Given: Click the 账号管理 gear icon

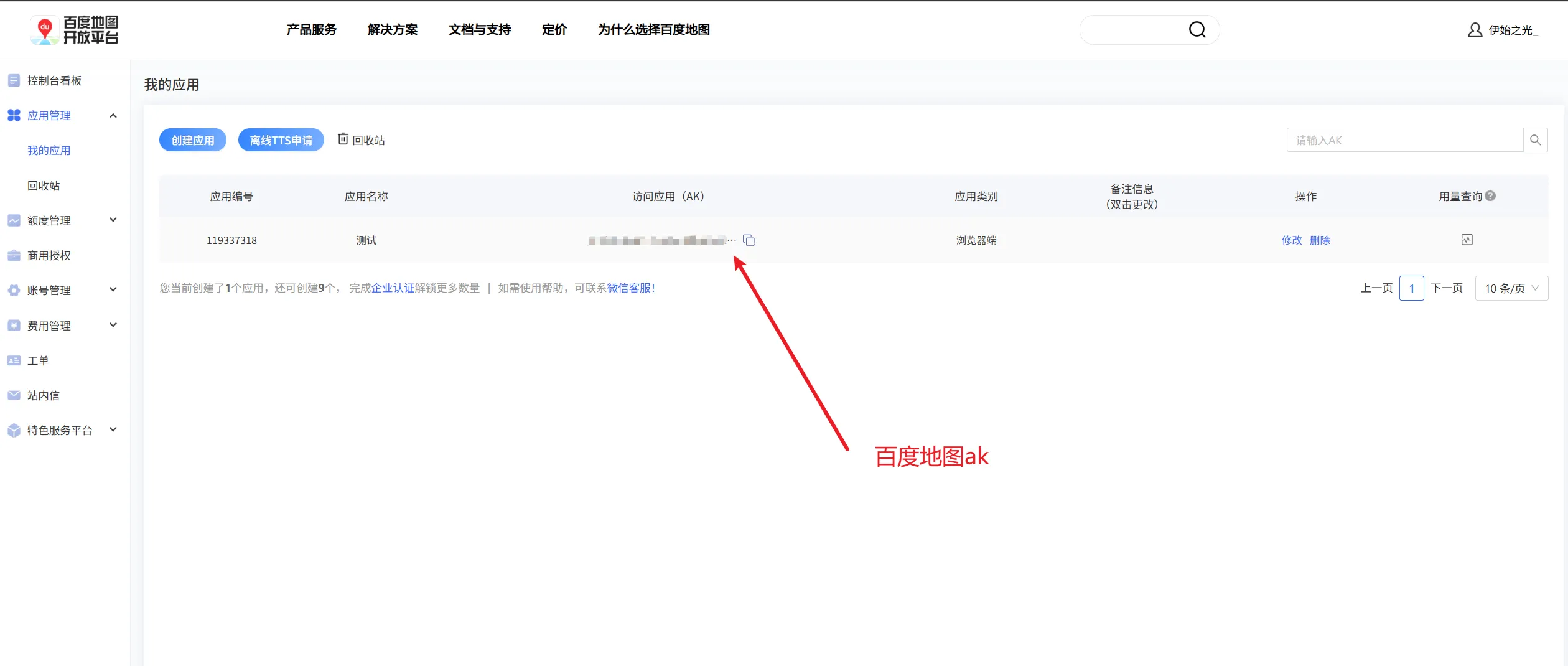Looking at the screenshot, I should (x=14, y=290).
